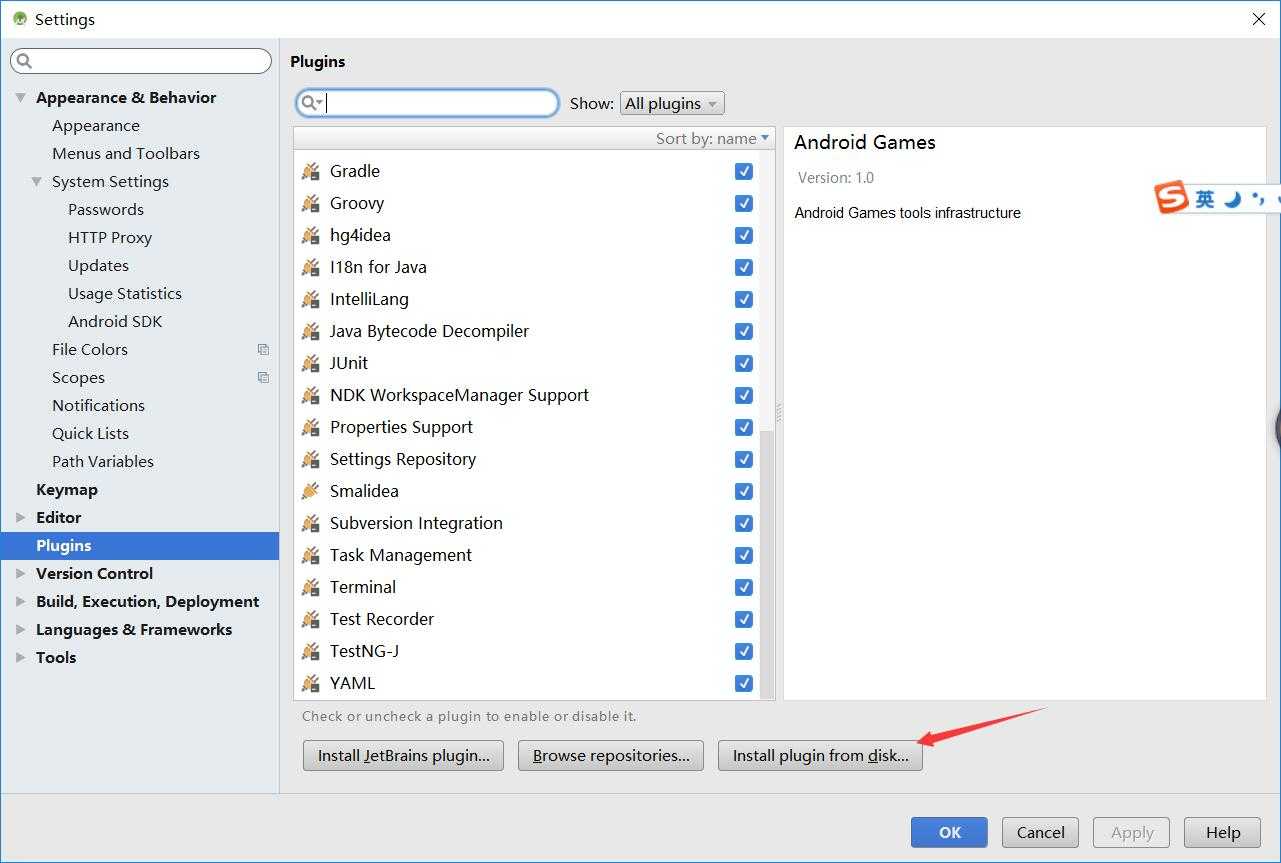
Task: Click the hg4idea plugin icon
Action: pos(311,235)
